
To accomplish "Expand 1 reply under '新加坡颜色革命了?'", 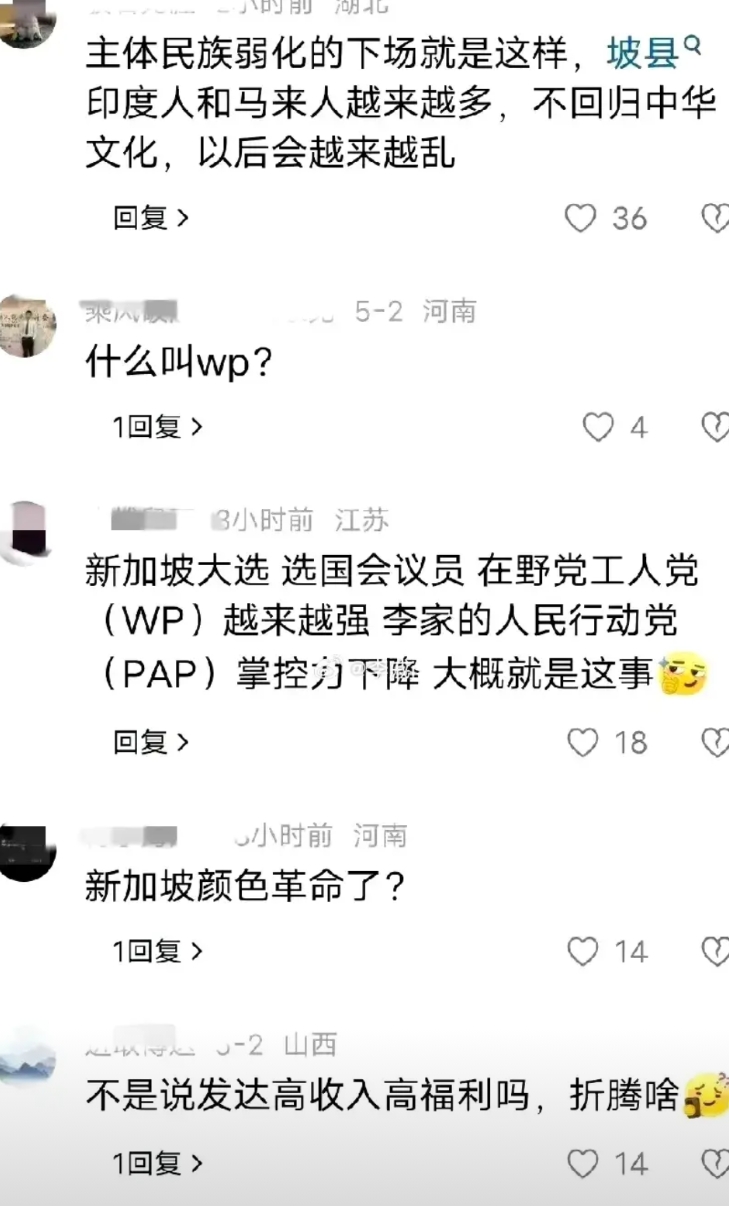I will click(158, 952).
